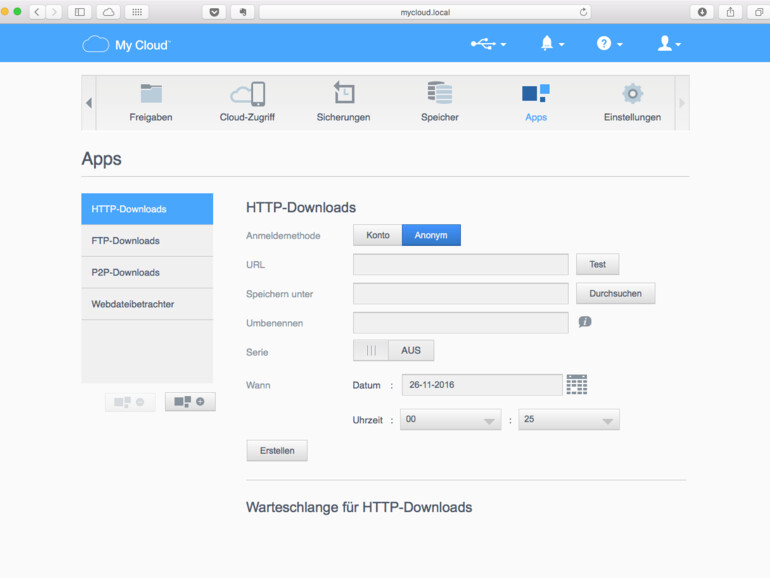The image size is (770, 578).
Task: Click the My Cloud logo
Action: coord(126,45)
